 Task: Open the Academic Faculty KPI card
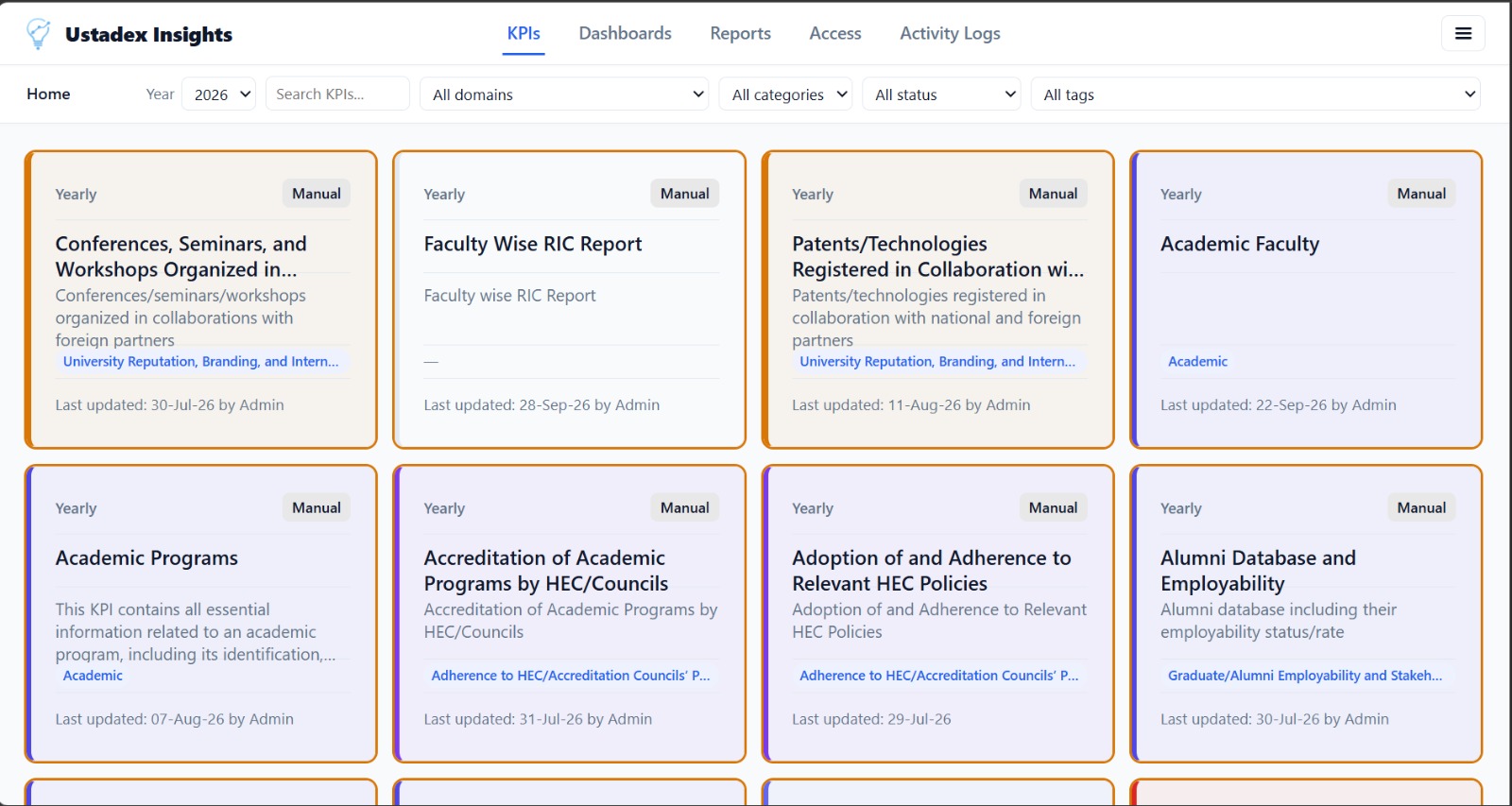click(1306, 300)
